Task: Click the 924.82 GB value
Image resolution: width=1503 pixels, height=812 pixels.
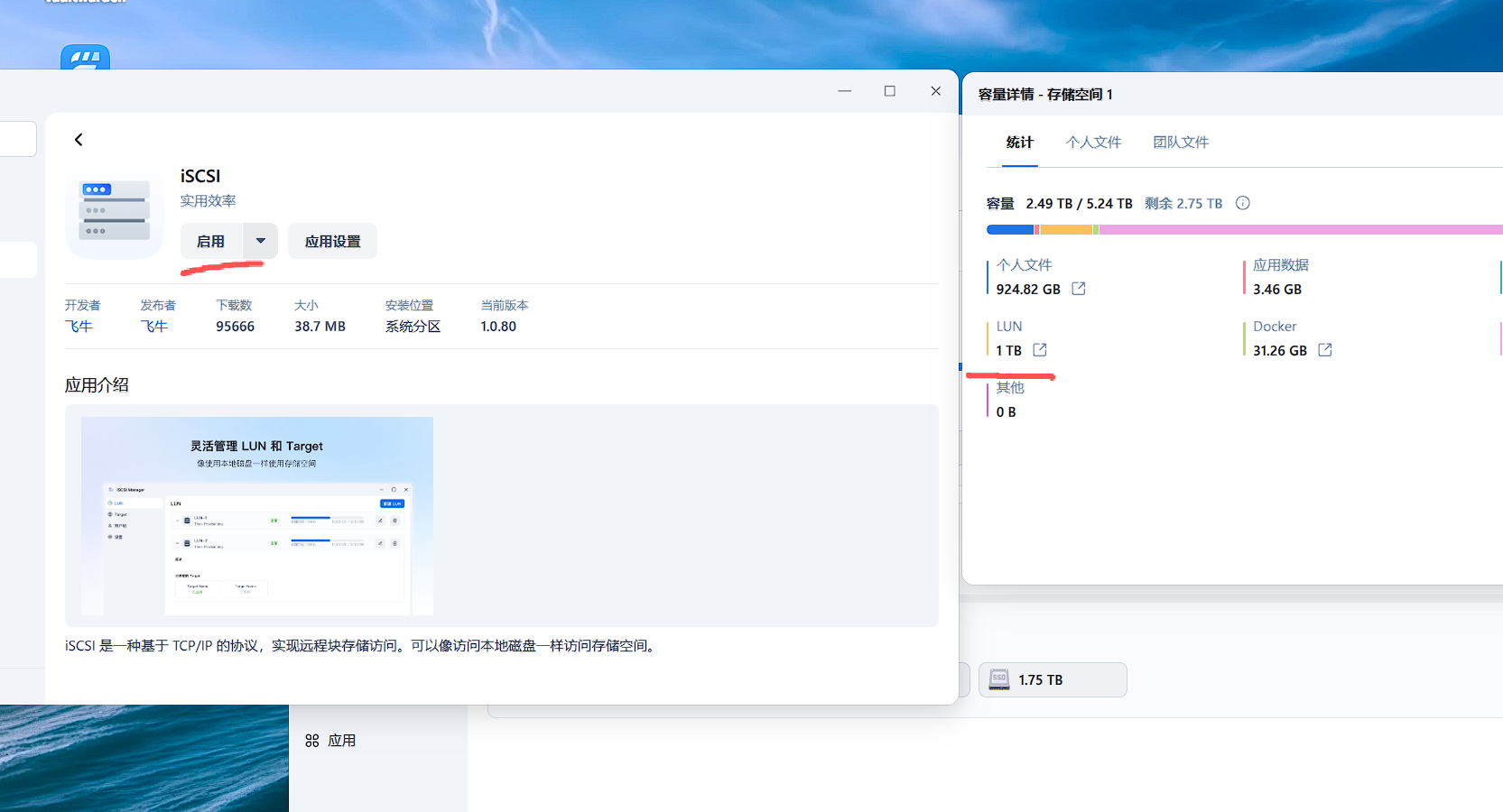Action: pyautogui.click(x=1028, y=290)
